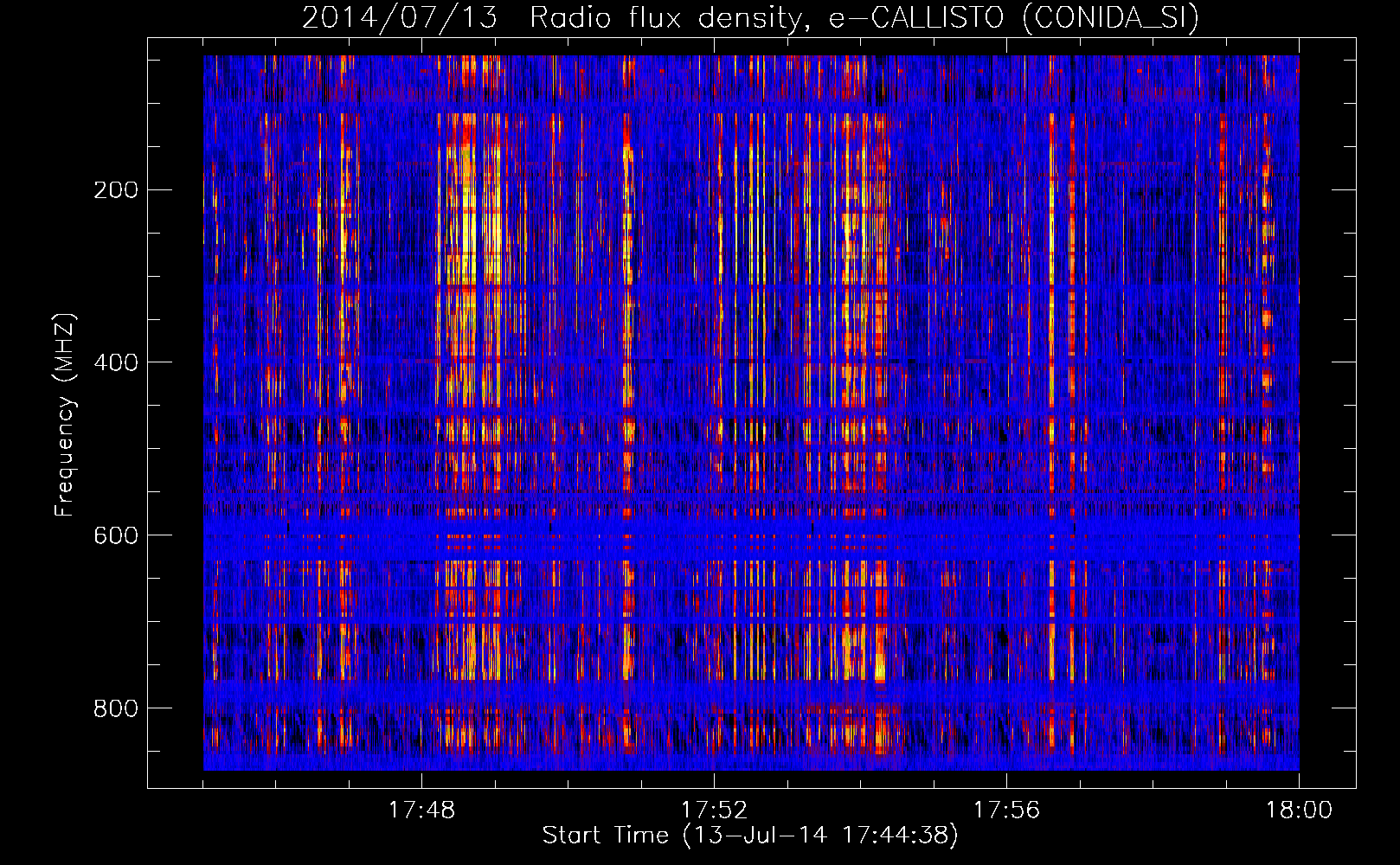This screenshot has height=865, width=1400.
Task: Click the 400 frequency tick label
Action: (x=116, y=362)
